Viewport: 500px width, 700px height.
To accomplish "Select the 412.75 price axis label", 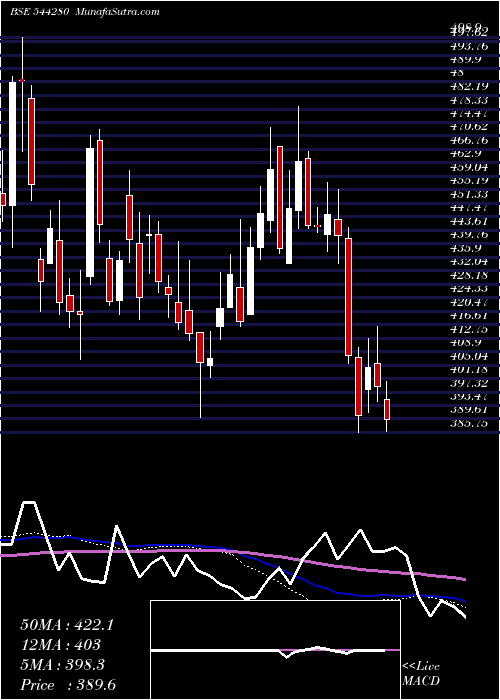I will tap(469, 329).
